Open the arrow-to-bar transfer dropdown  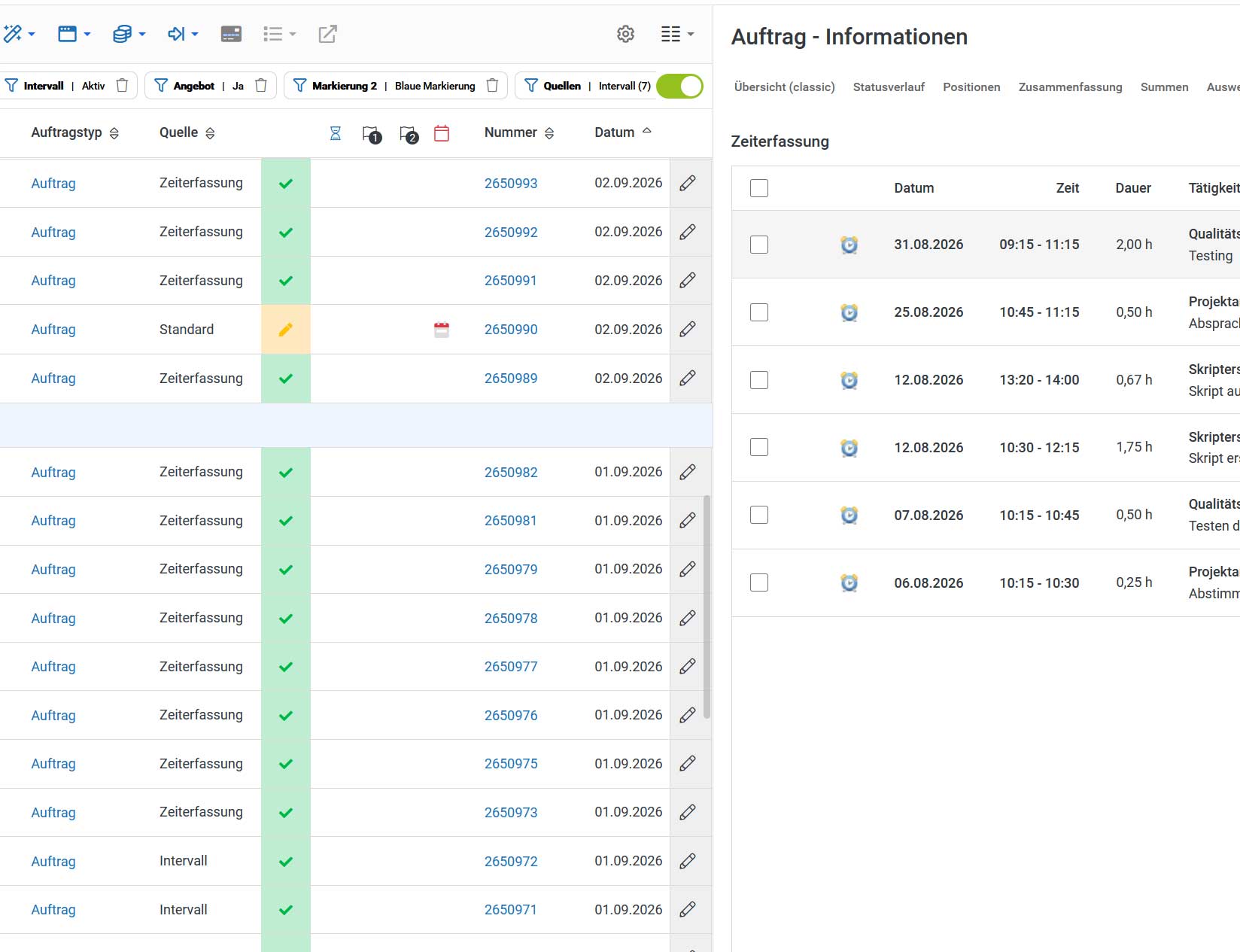[183, 34]
